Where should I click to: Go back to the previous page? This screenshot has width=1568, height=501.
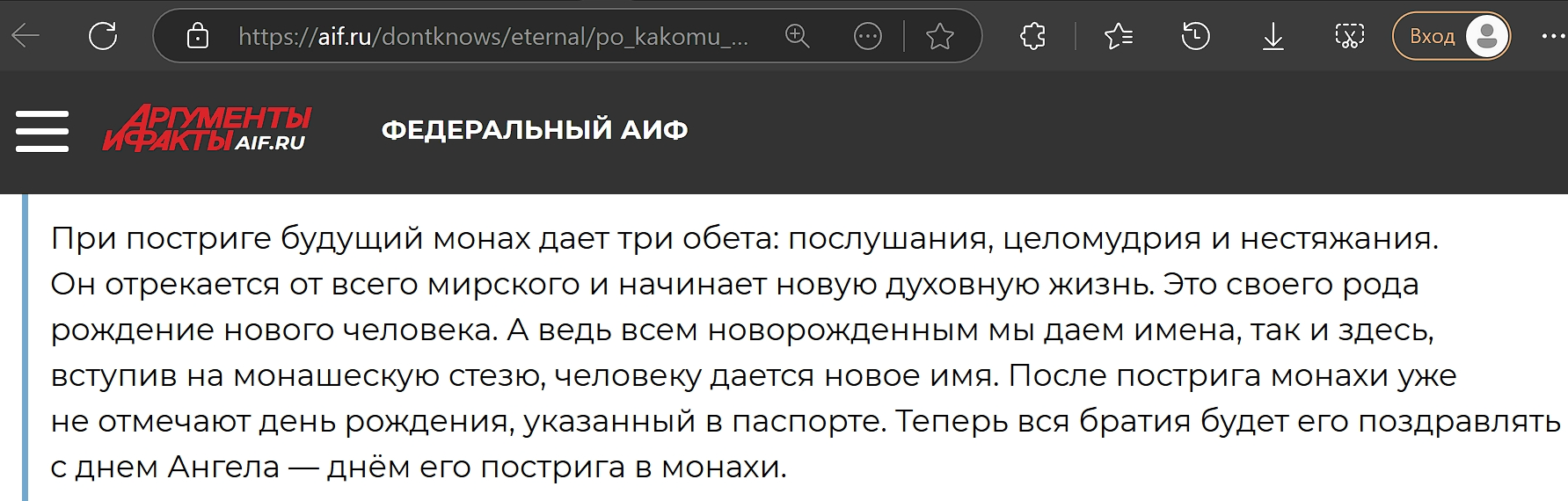26,36
